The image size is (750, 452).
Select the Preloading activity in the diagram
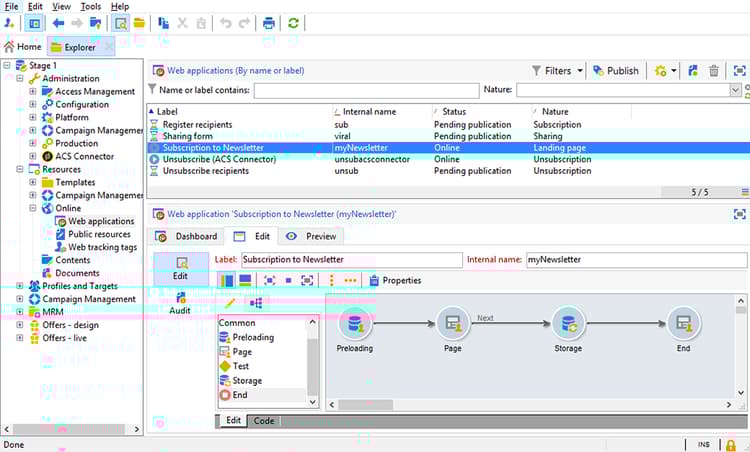(x=356, y=324)
